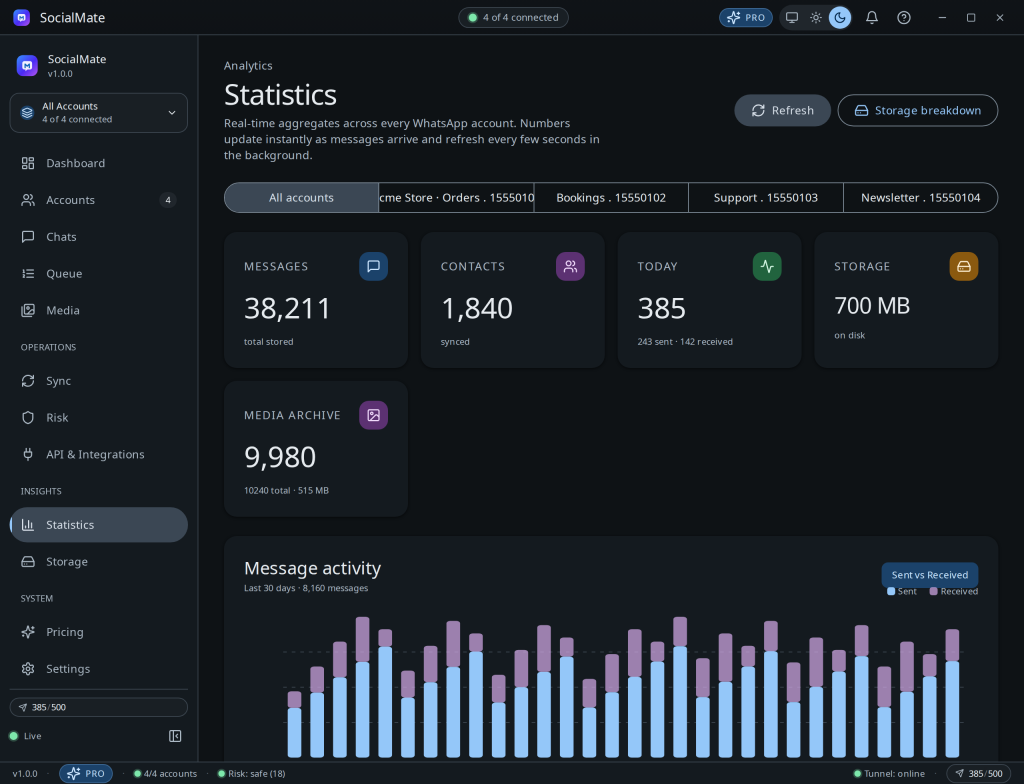Click the Today card activity icon

[767, 267]
